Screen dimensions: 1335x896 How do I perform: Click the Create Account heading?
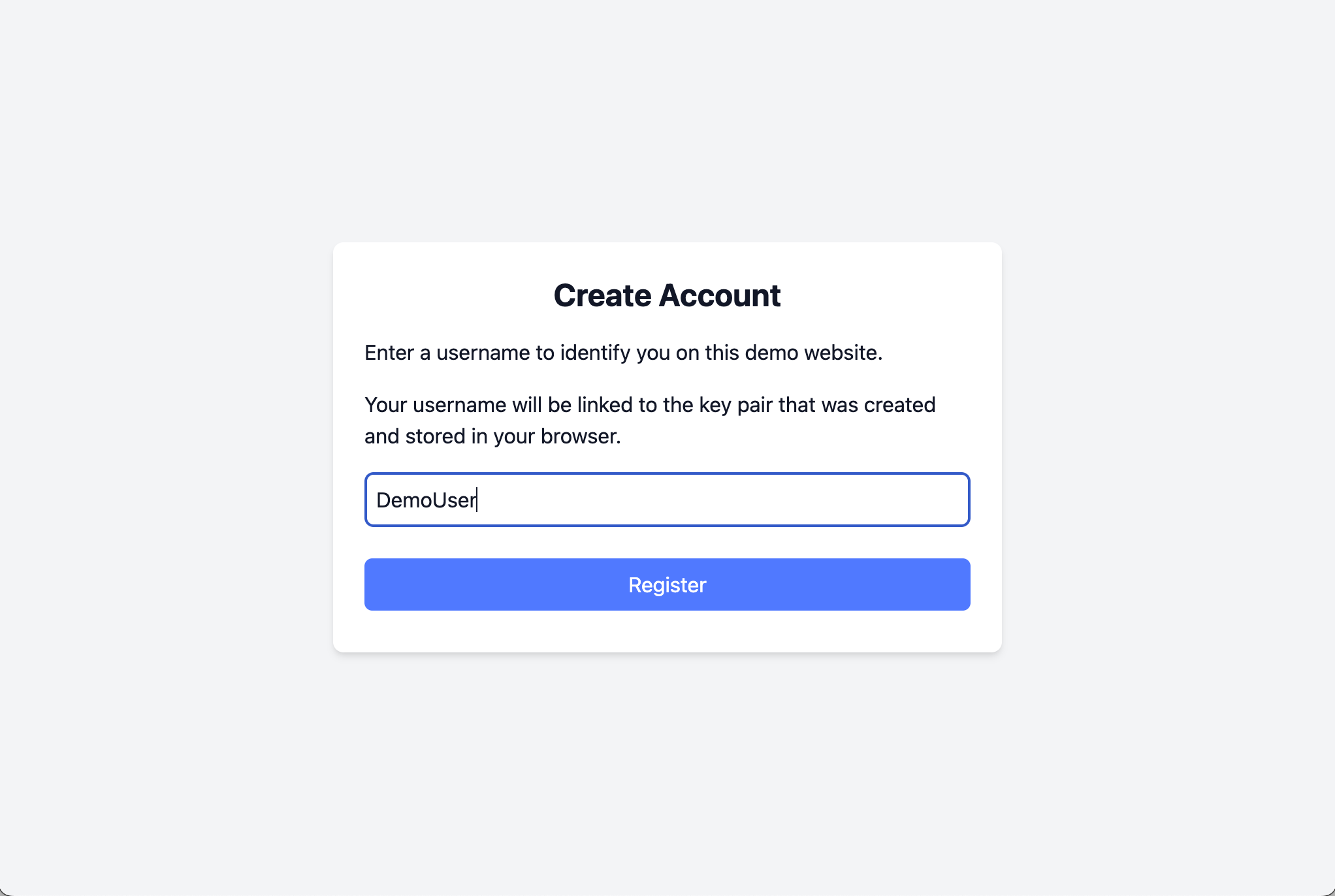[x=667, y=295]
